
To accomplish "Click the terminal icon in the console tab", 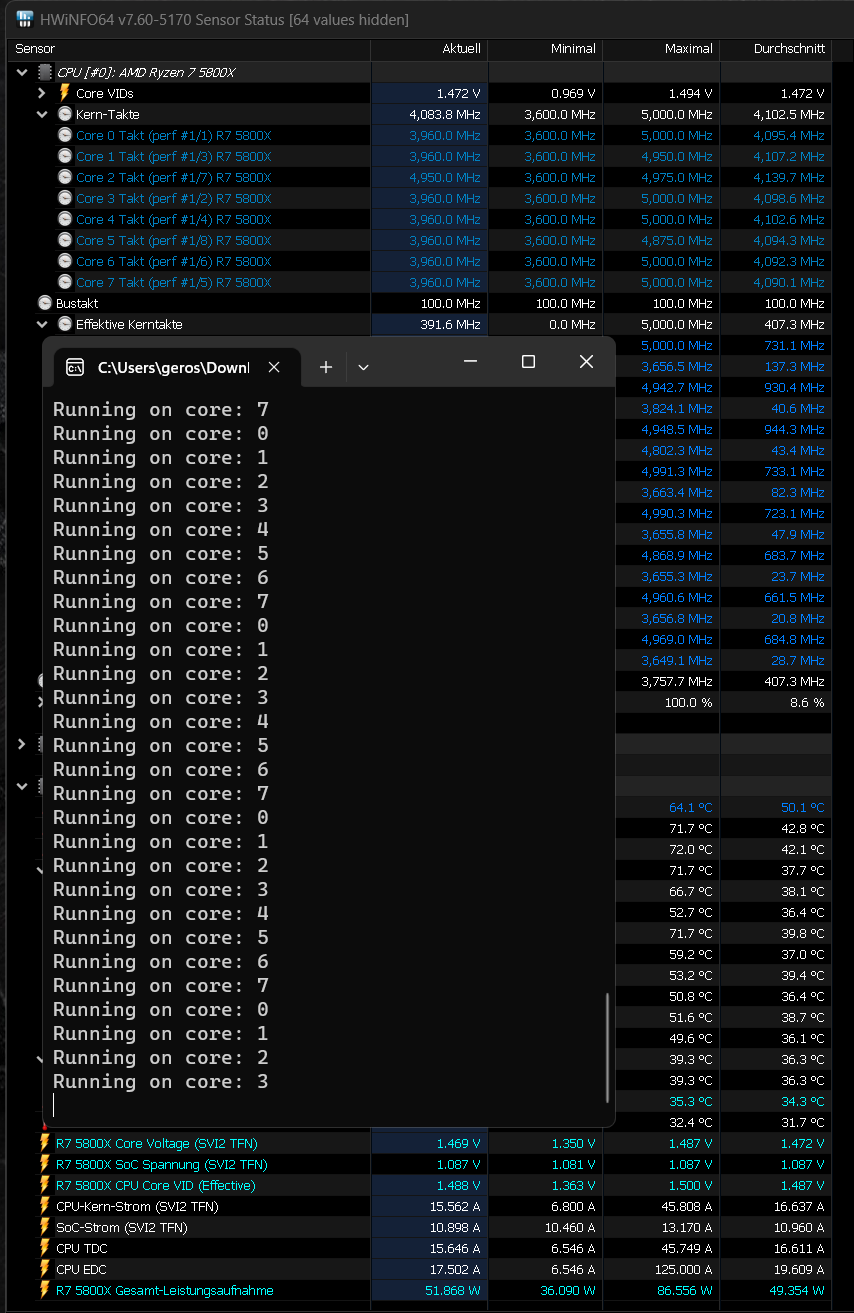I will point(75,367).
